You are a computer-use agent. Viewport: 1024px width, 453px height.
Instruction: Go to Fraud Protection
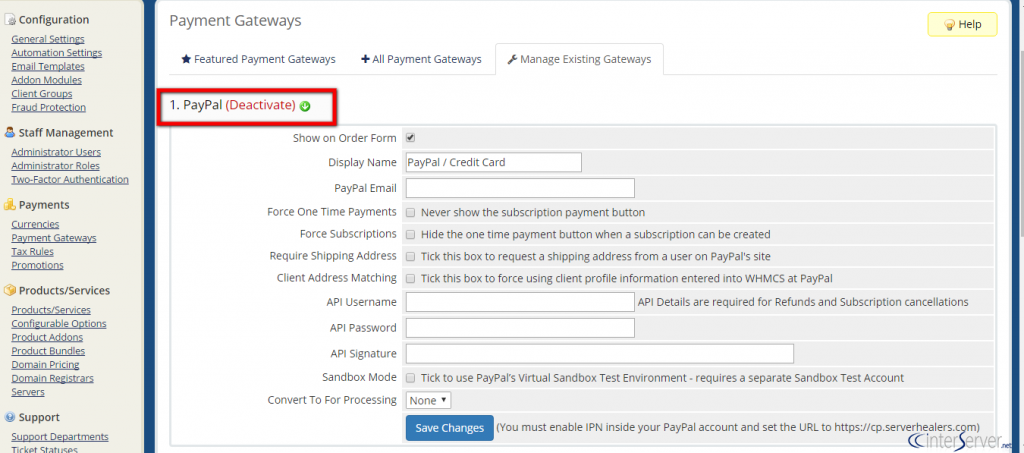(48, 108)
